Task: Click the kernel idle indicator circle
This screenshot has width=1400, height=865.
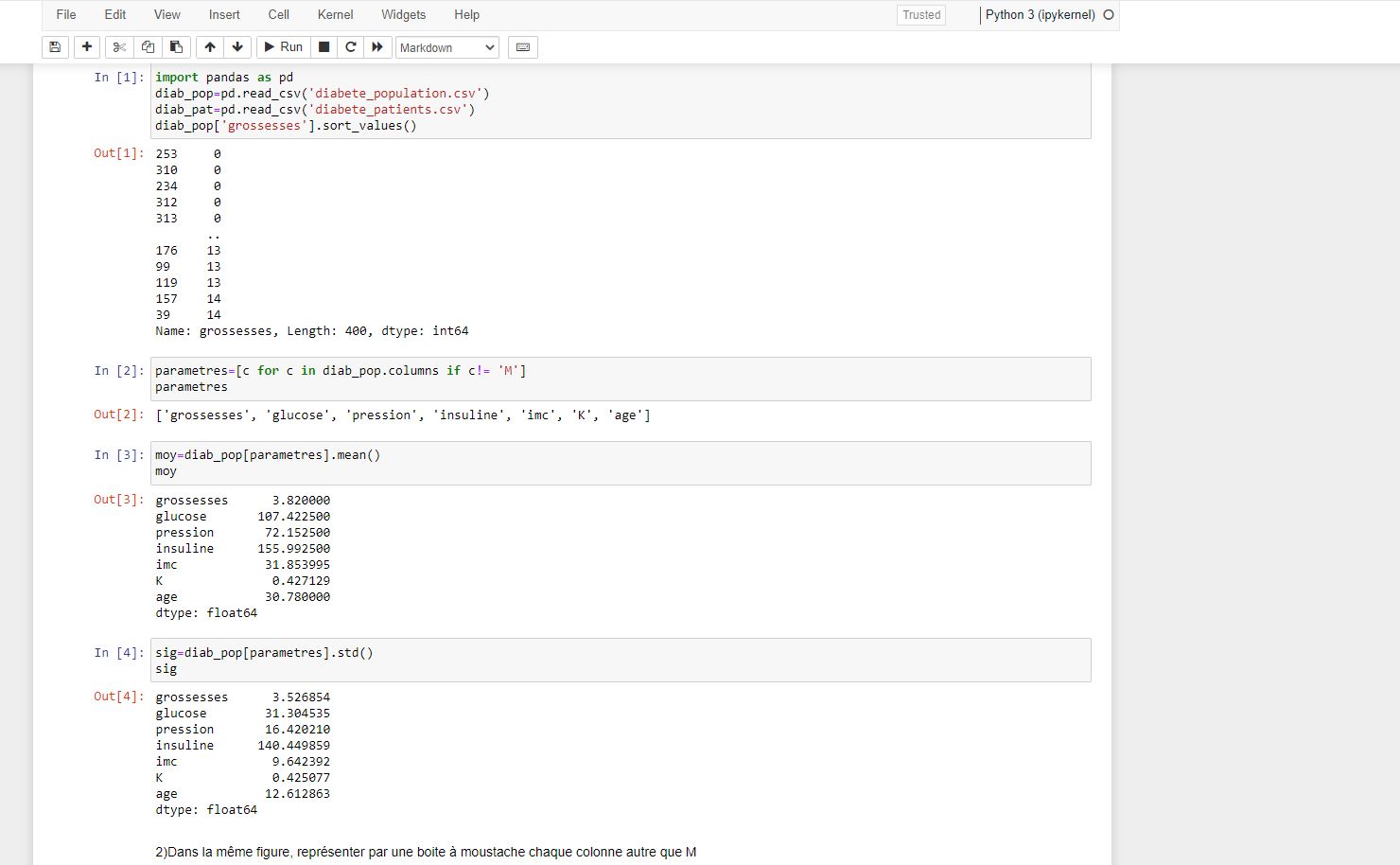Action: [1109, 15]
